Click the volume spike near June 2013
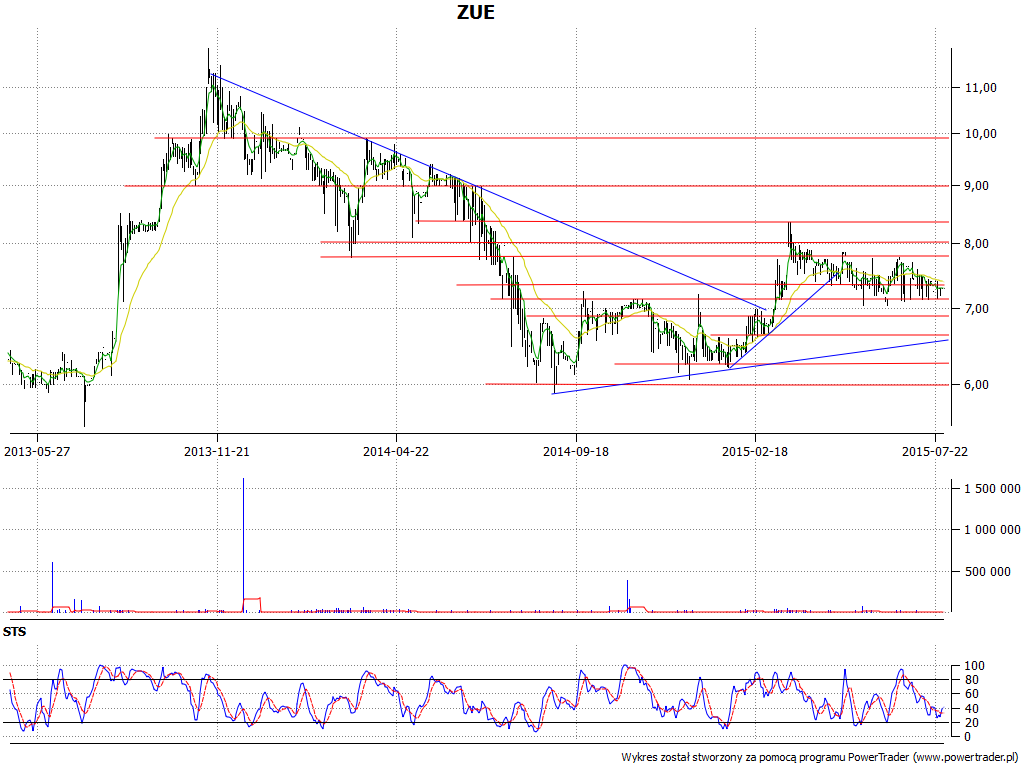1024x768 pixels. pos(52,586)
